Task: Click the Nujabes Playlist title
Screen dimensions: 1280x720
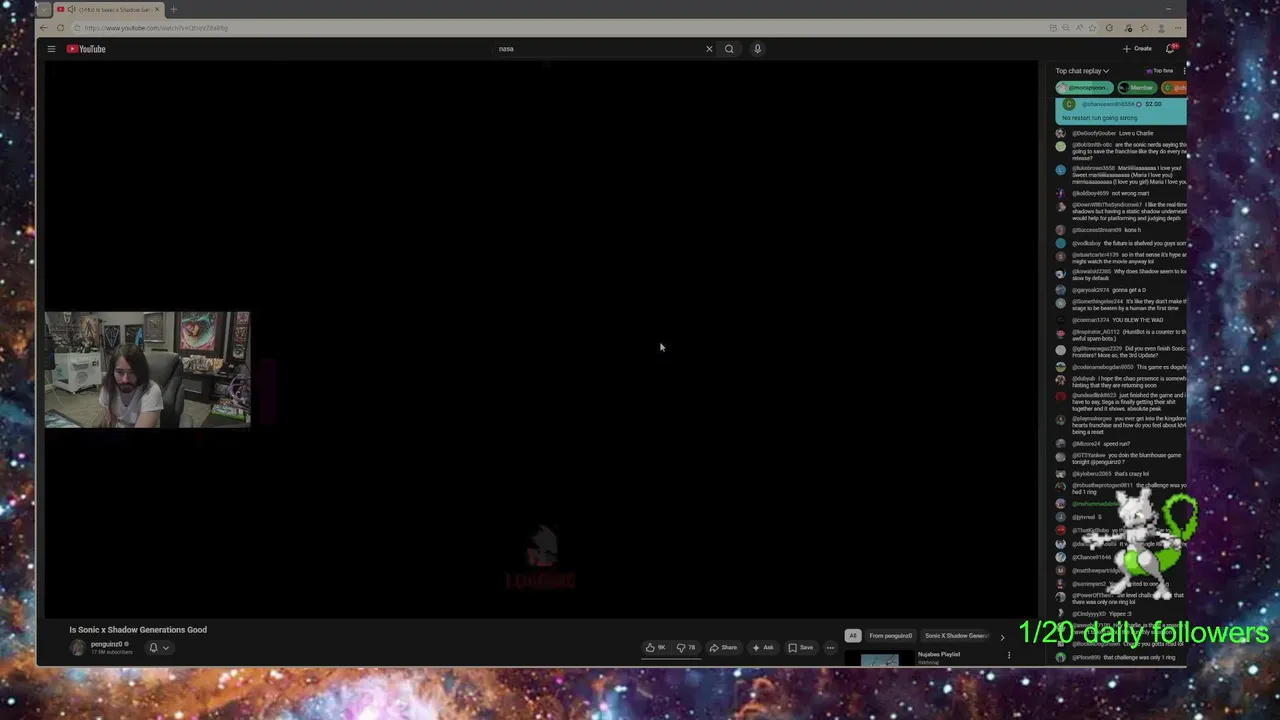Action: pyautogui.click(x=939, y=654)
